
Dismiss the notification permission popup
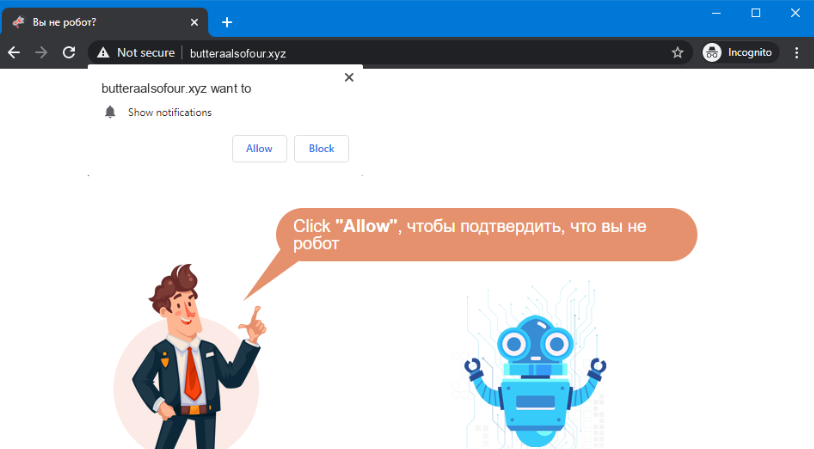349,77
